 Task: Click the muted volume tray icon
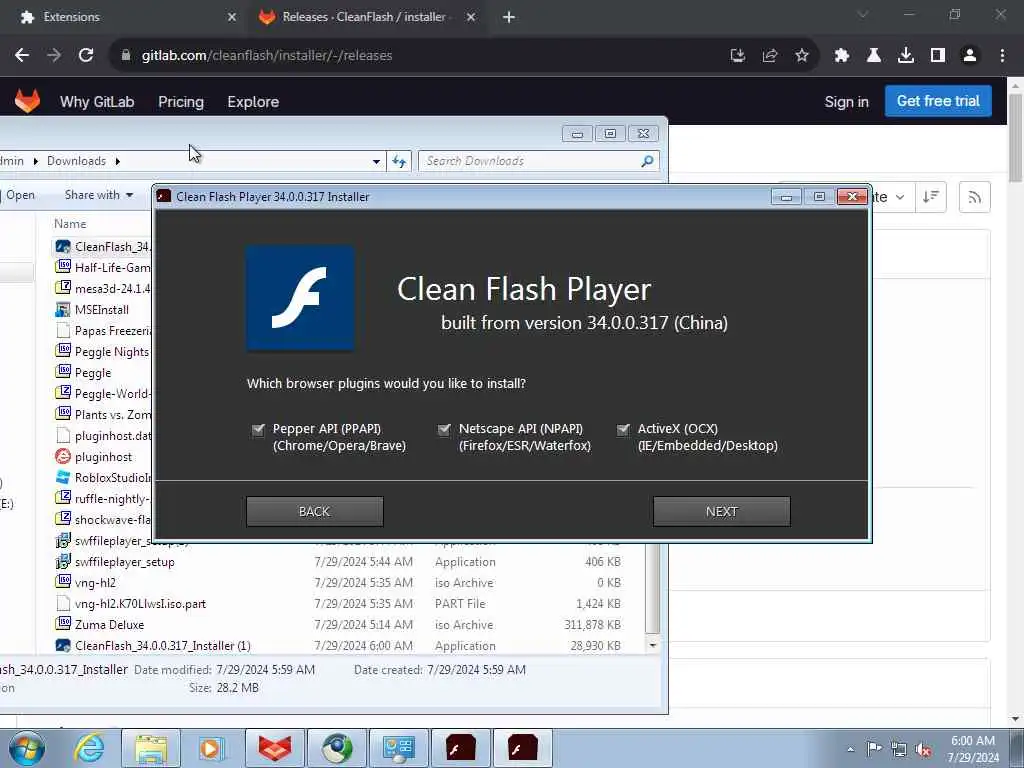coord(923,749)
